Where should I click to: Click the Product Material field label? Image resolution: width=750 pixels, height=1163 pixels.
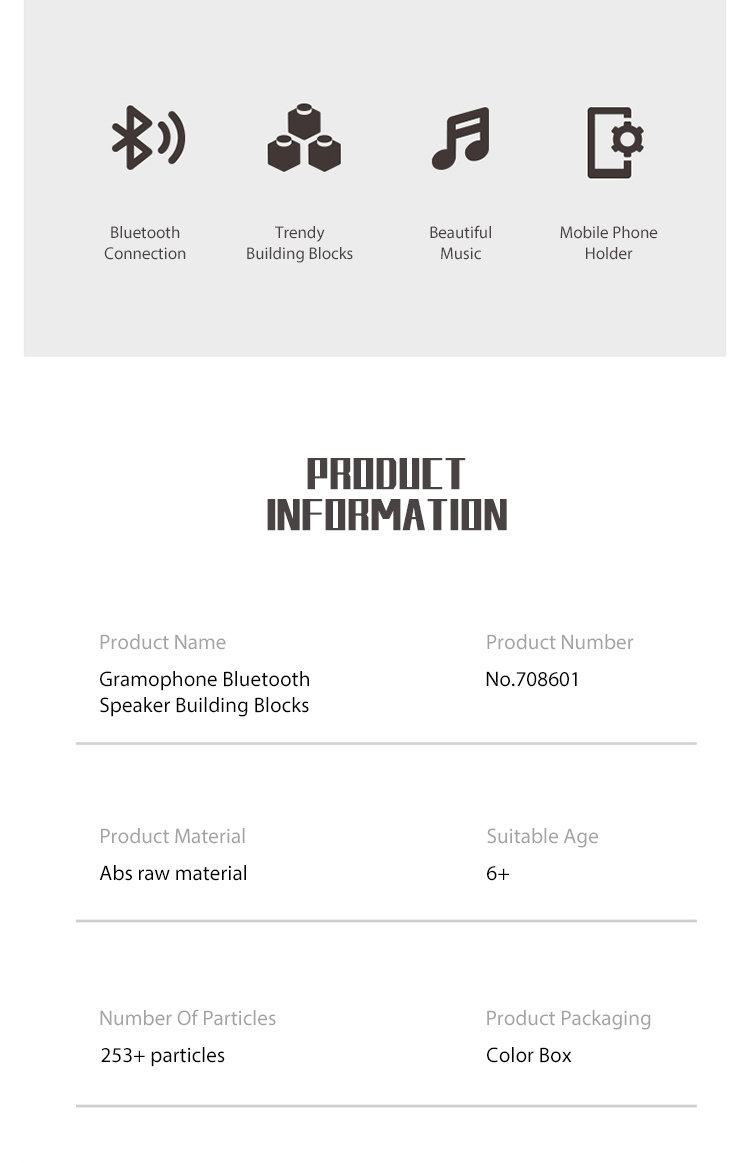point(172,836)
